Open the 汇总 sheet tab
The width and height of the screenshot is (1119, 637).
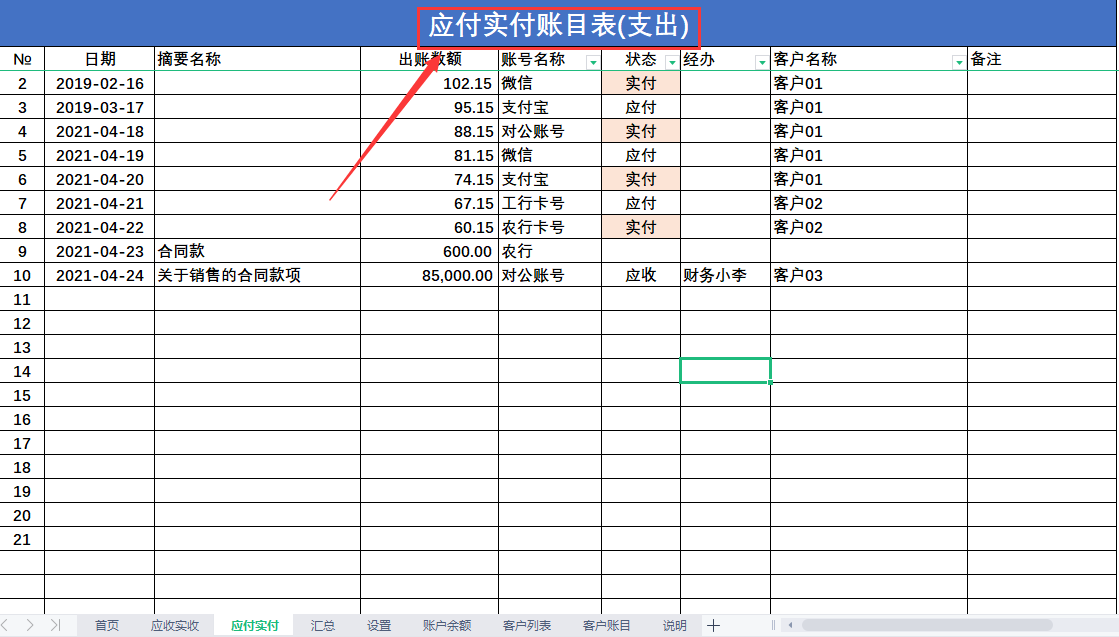tap(323, 626)
